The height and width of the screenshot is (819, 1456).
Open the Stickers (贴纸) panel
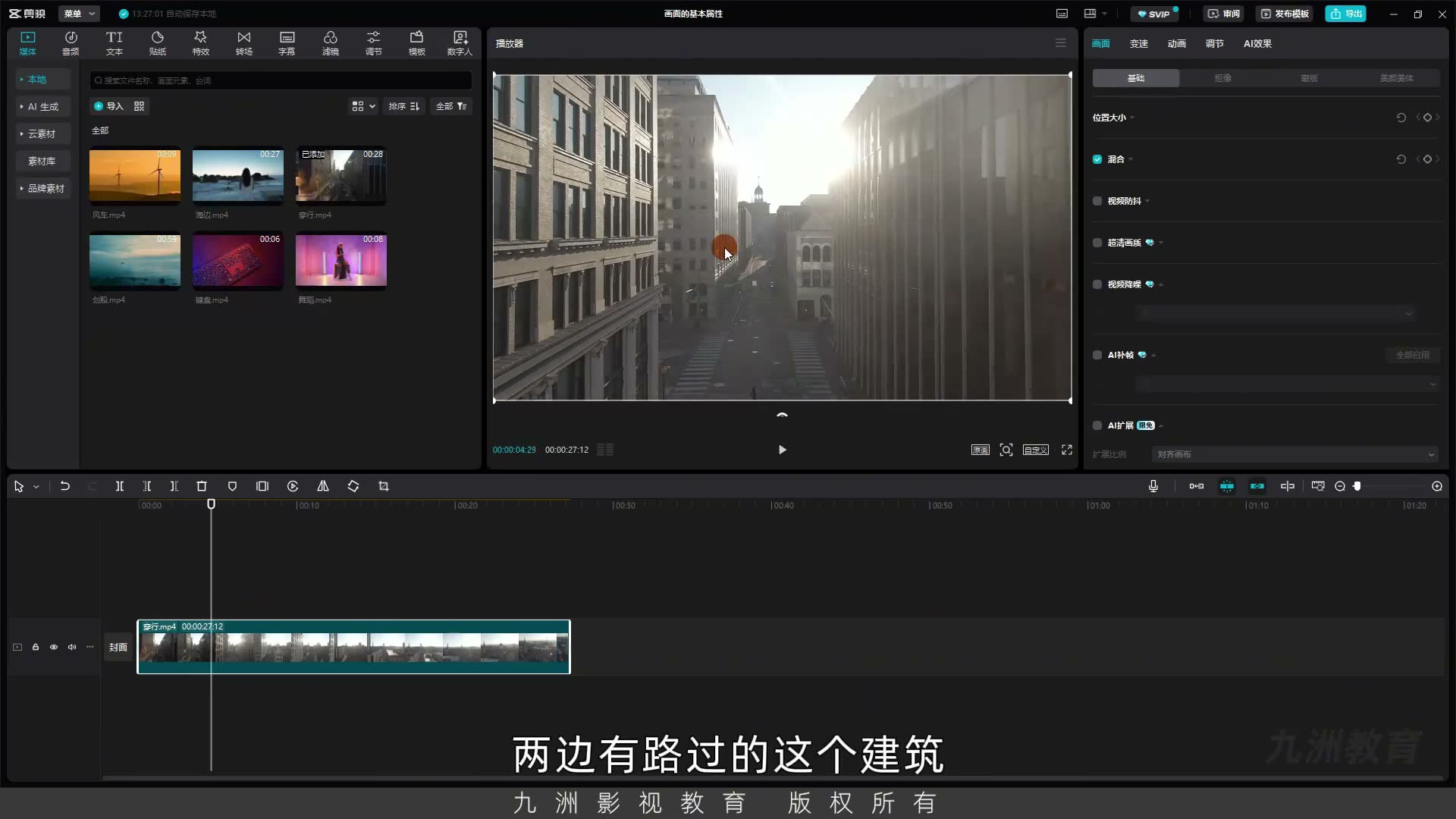click(x=158, y=43)
